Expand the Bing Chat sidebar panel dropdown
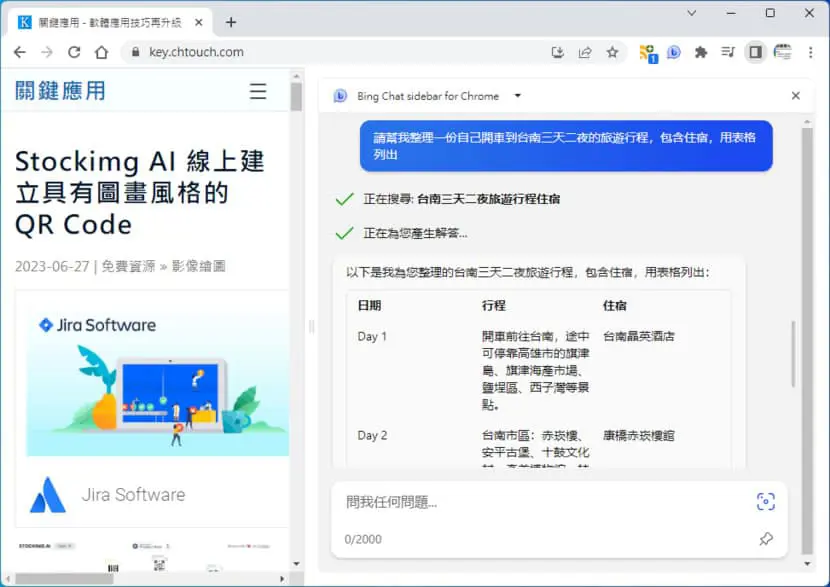 click(518, 96)
